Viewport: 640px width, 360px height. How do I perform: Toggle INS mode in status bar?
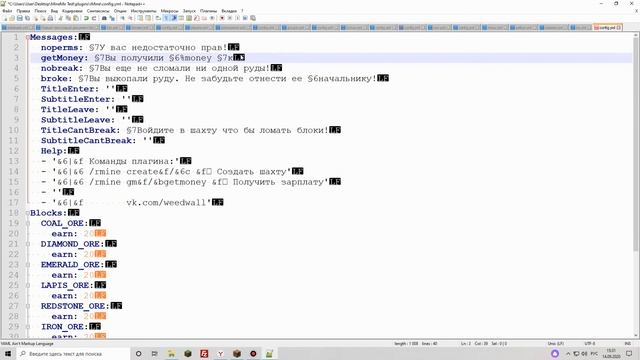click(628, 344)
